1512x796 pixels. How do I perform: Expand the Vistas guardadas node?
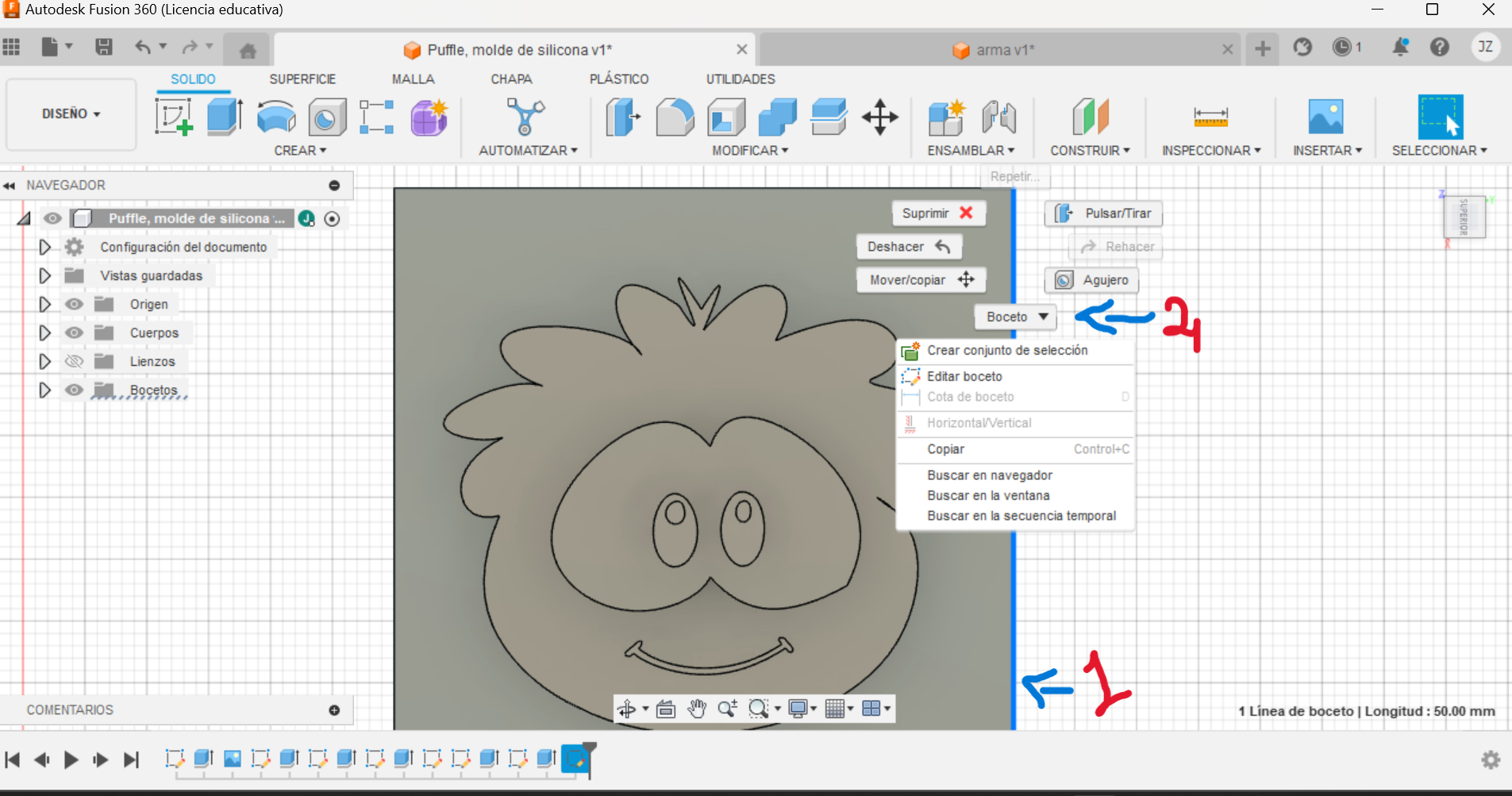click(x=44, y=275)
